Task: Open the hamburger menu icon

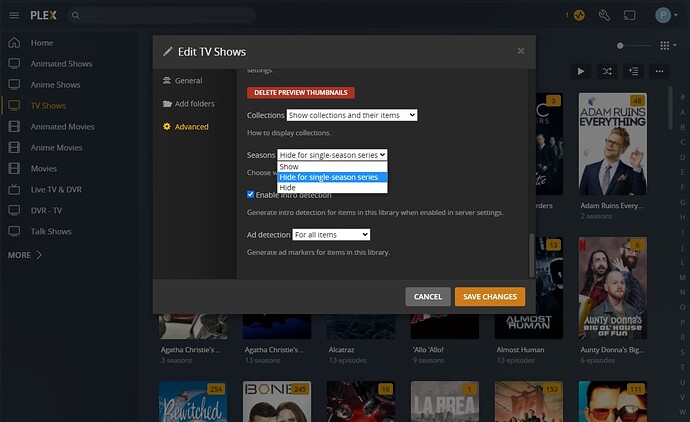Action: coord(14,15)
